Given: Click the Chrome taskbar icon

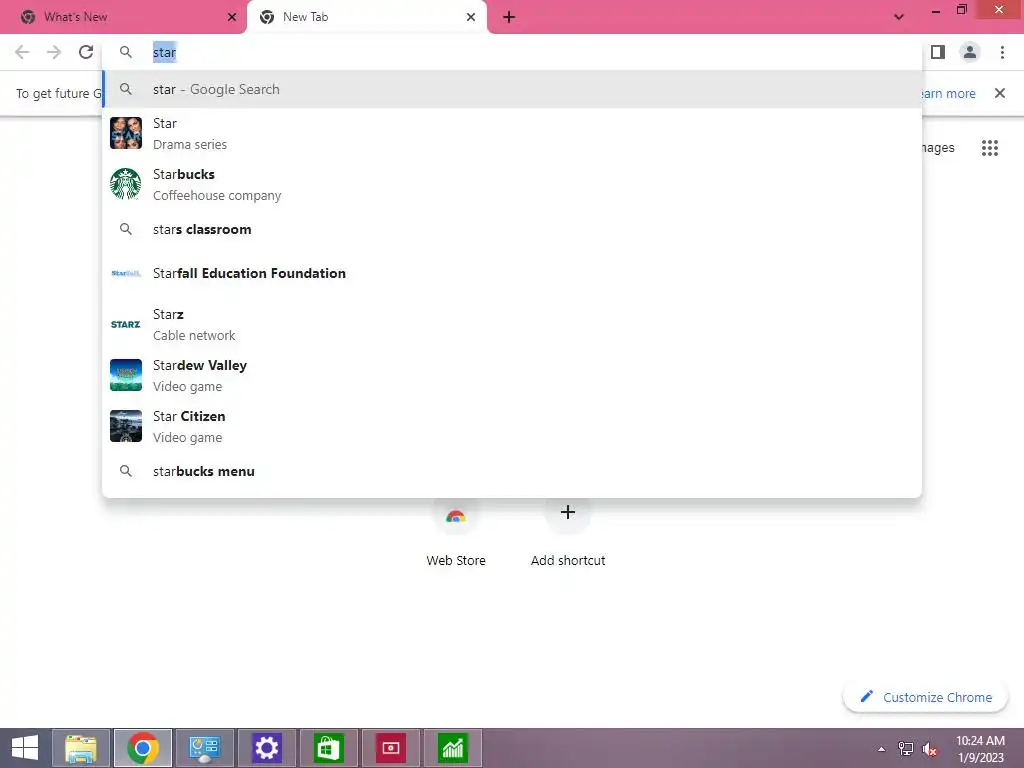Looking at the screenshot, I should [x=143, y=748].
